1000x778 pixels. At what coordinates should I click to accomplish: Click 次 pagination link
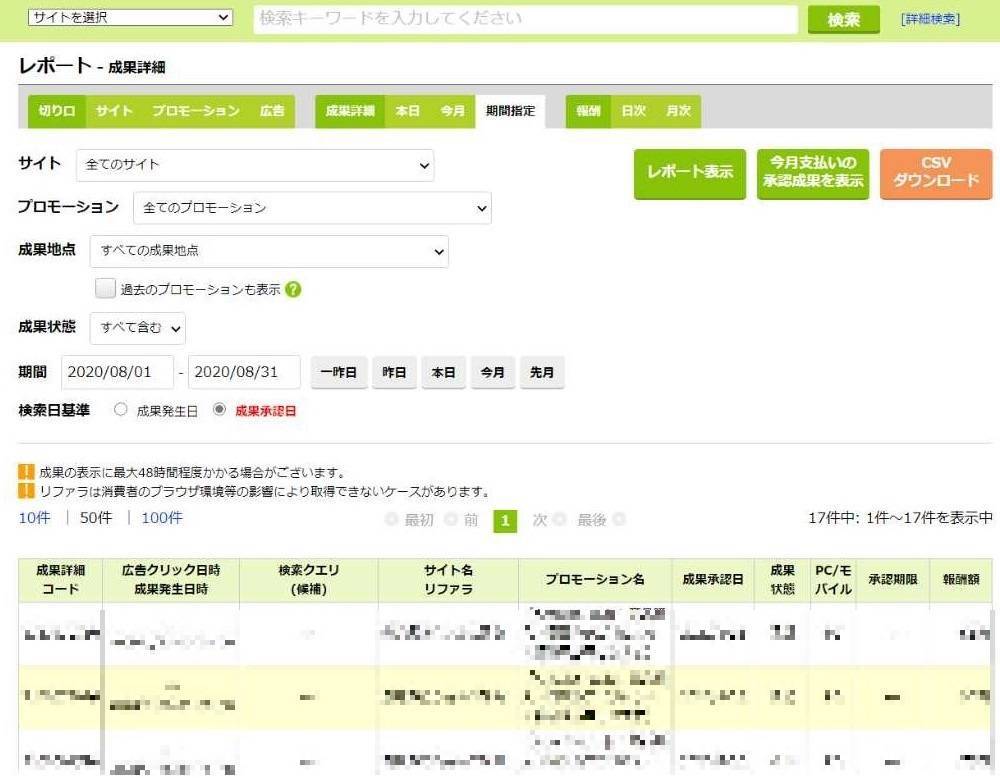[x=548, y=520]
